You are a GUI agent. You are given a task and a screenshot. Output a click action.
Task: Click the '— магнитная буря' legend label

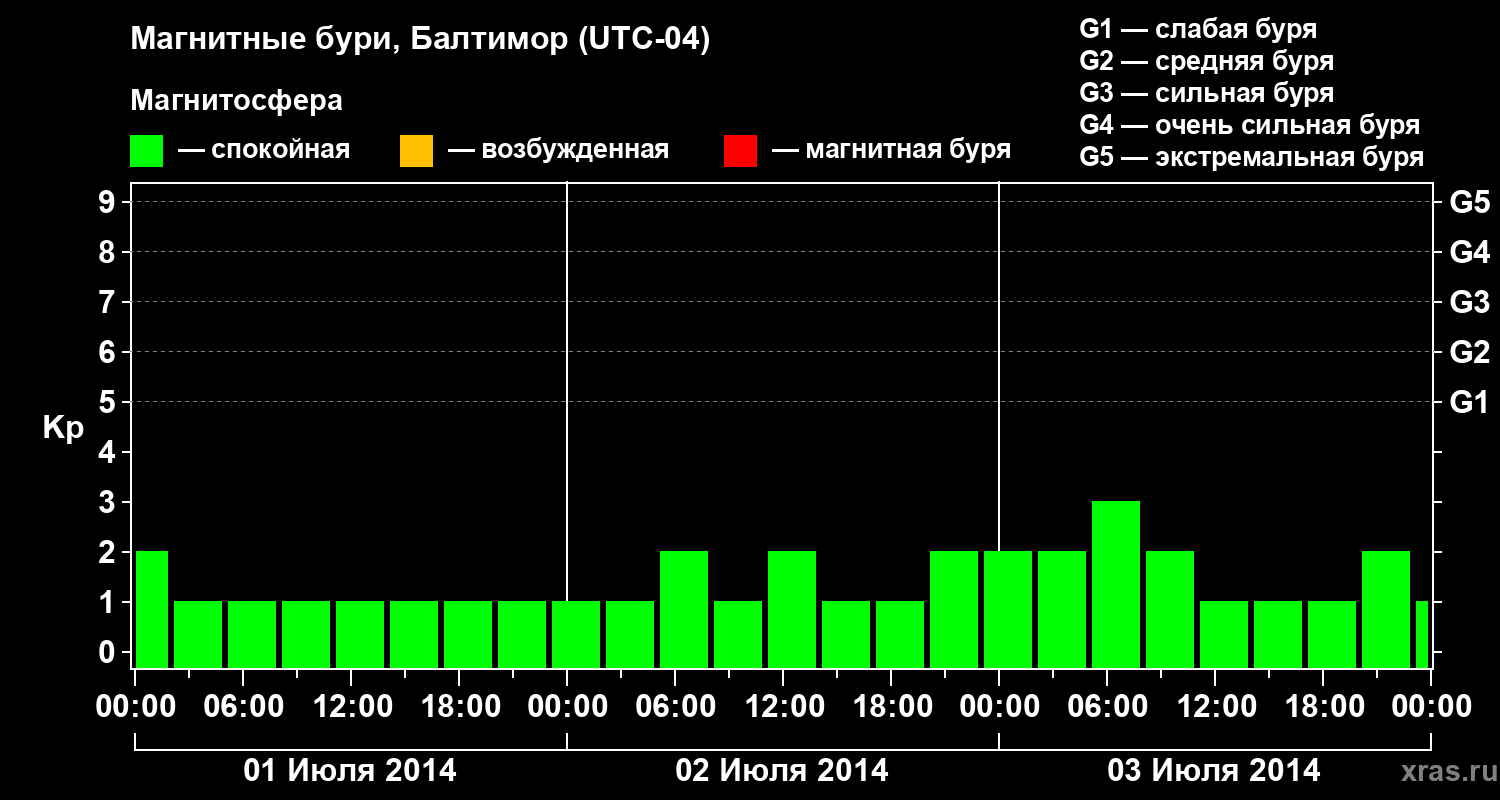892,150
